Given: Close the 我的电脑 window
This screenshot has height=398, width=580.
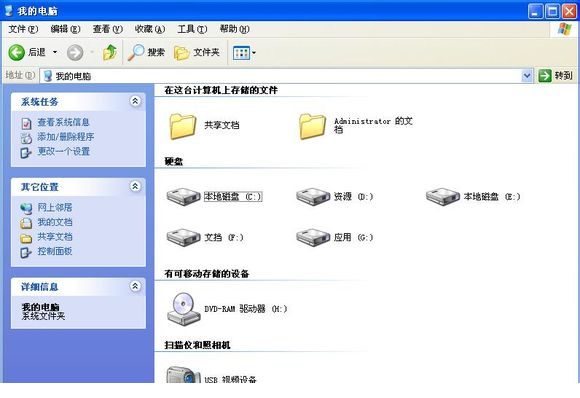Looking at the screenshot, I should (x=569, y=11).
